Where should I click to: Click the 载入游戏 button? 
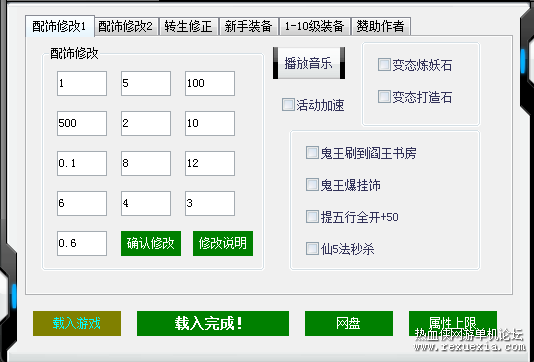coord(77,323)
